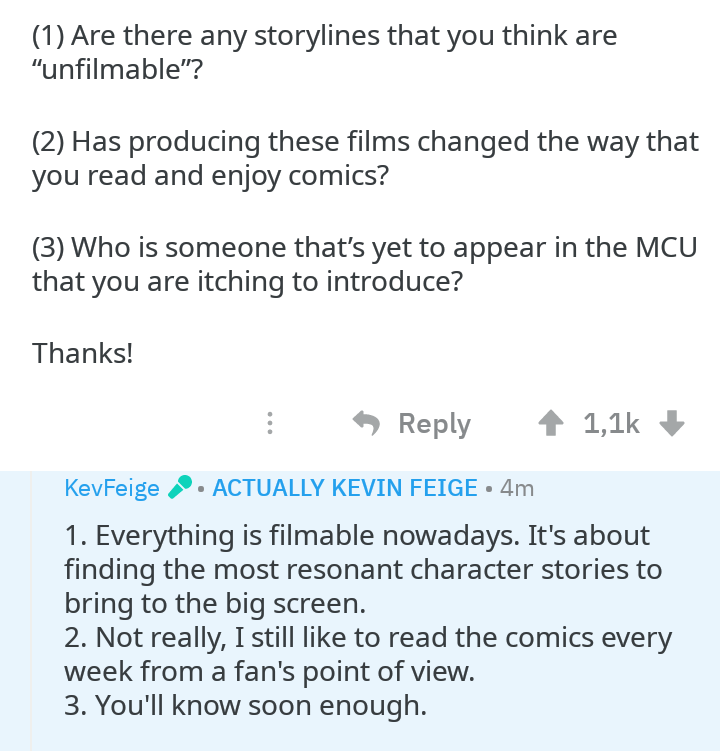Click the bullet dot before the 4m timestamp
Image resolution: width=720 pixels, height=751 pixels.
point(488,489)
